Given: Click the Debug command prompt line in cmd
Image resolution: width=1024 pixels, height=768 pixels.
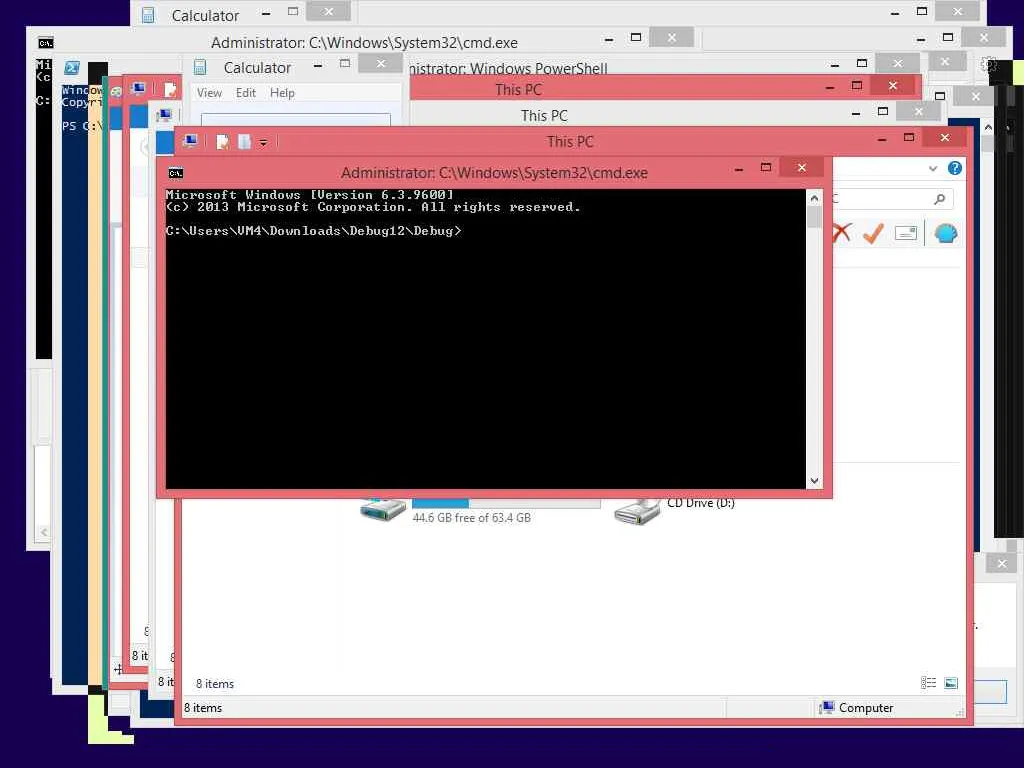Looking at the screenshot, I should (x=313, y=231).
